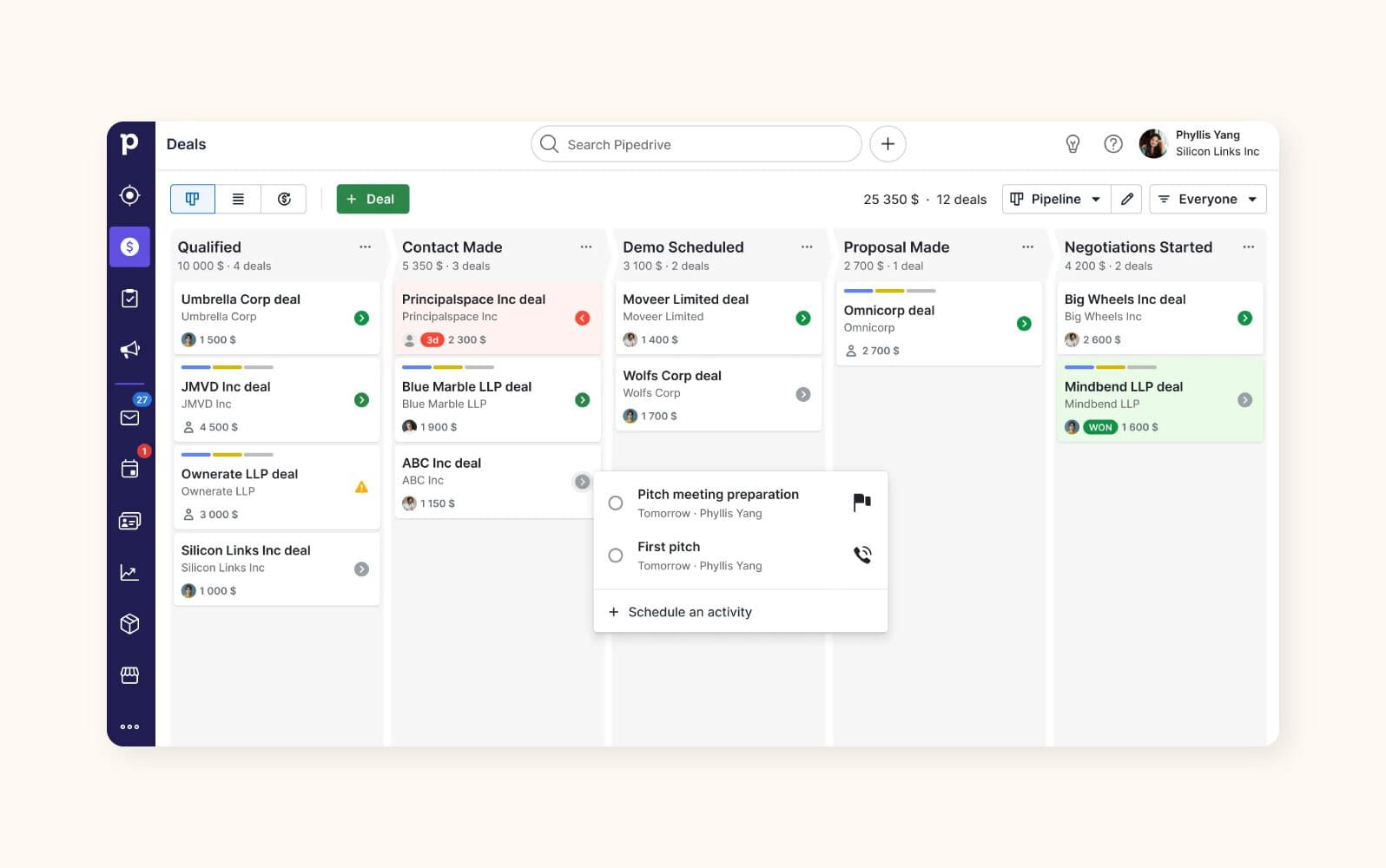Click progress bar on Omnicorp deal
This screenshot has height=868, width=1386.
[x=889, y=291]
